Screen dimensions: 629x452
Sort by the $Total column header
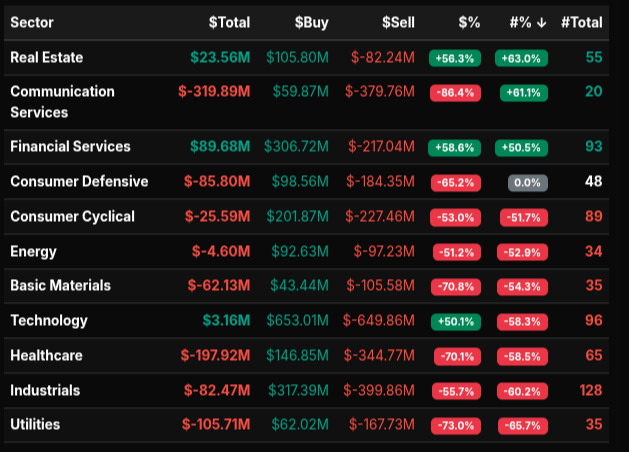(229, 22)
